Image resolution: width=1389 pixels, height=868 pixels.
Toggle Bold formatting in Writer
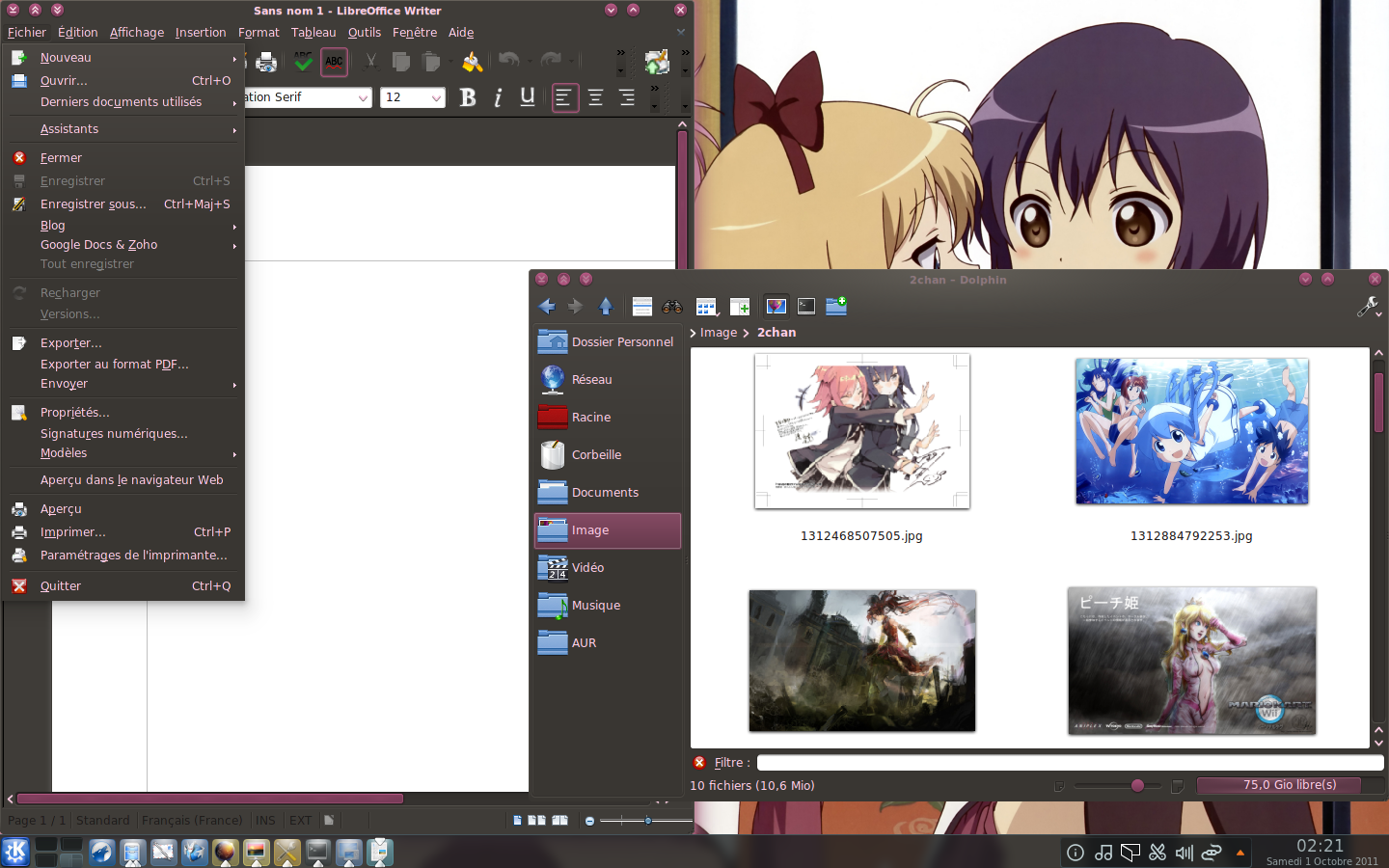coord(468,97)
